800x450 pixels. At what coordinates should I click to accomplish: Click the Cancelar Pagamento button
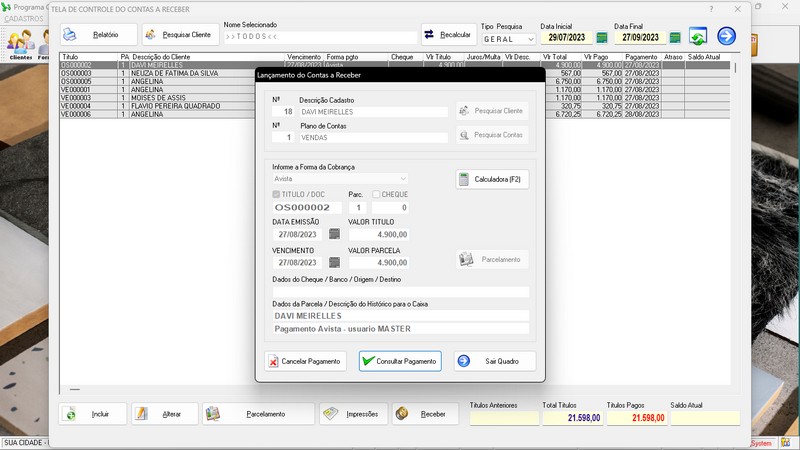305,361
